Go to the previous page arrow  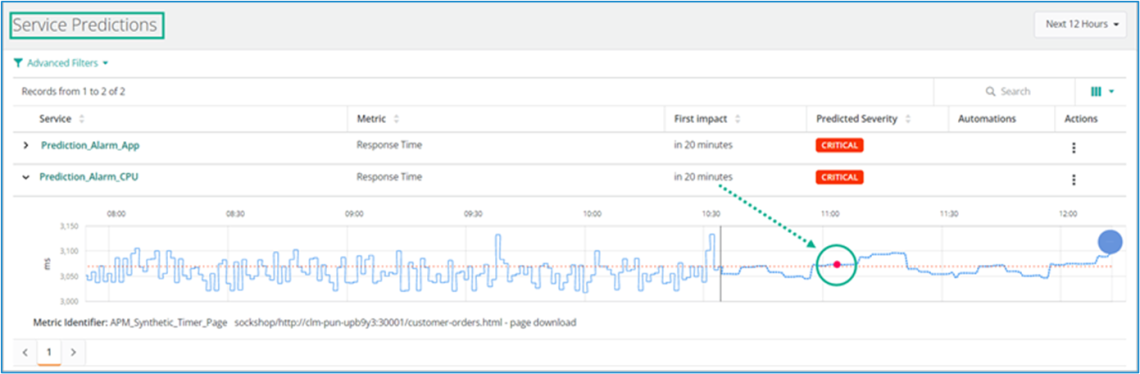[x=25, y=352]
